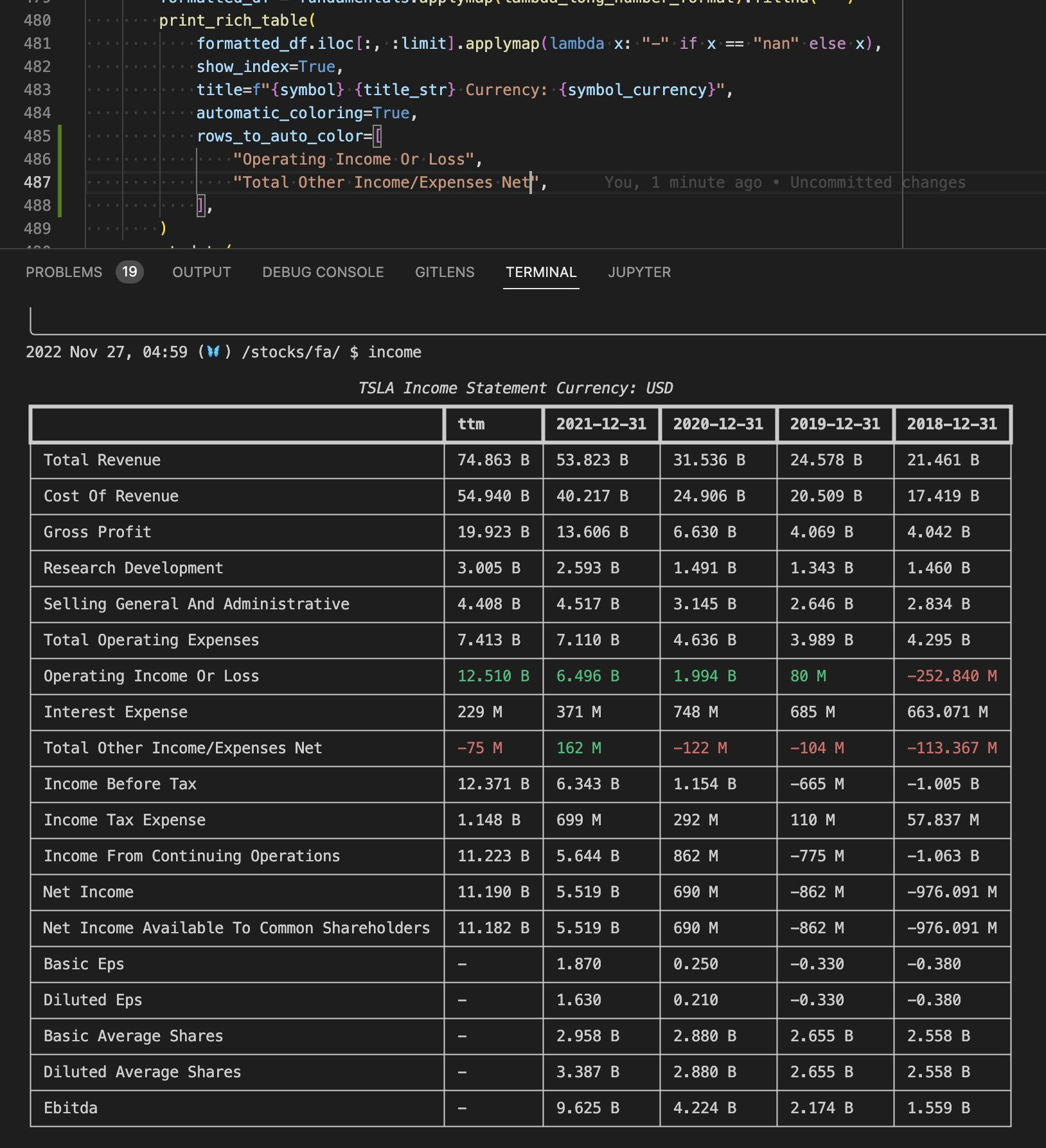Viewport: 1046px width, 1148px height.
Task: Open the JUPYTER tab
Action: tap(639, 272)
